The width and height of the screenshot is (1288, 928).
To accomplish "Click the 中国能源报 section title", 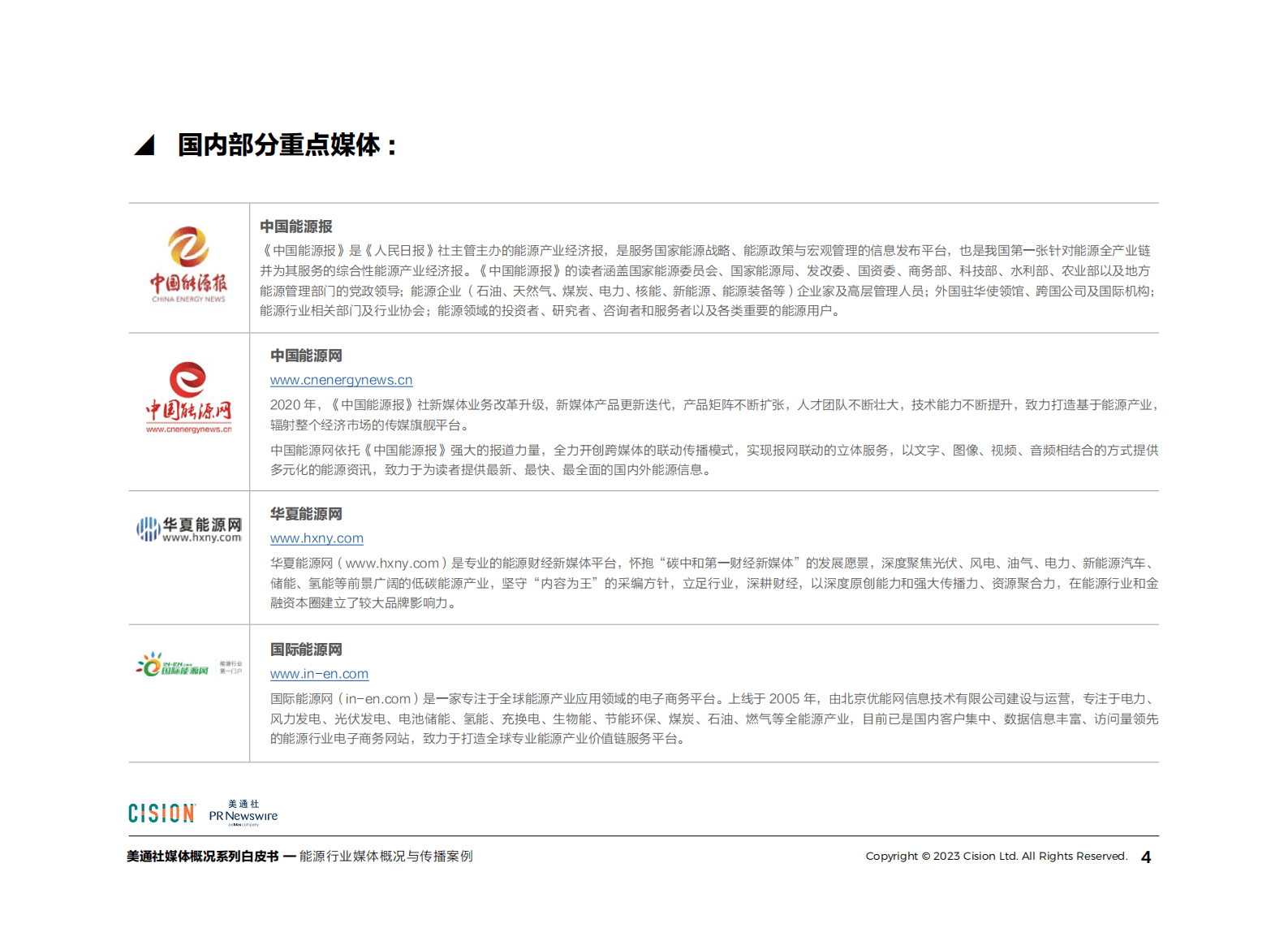I will 296,227.
